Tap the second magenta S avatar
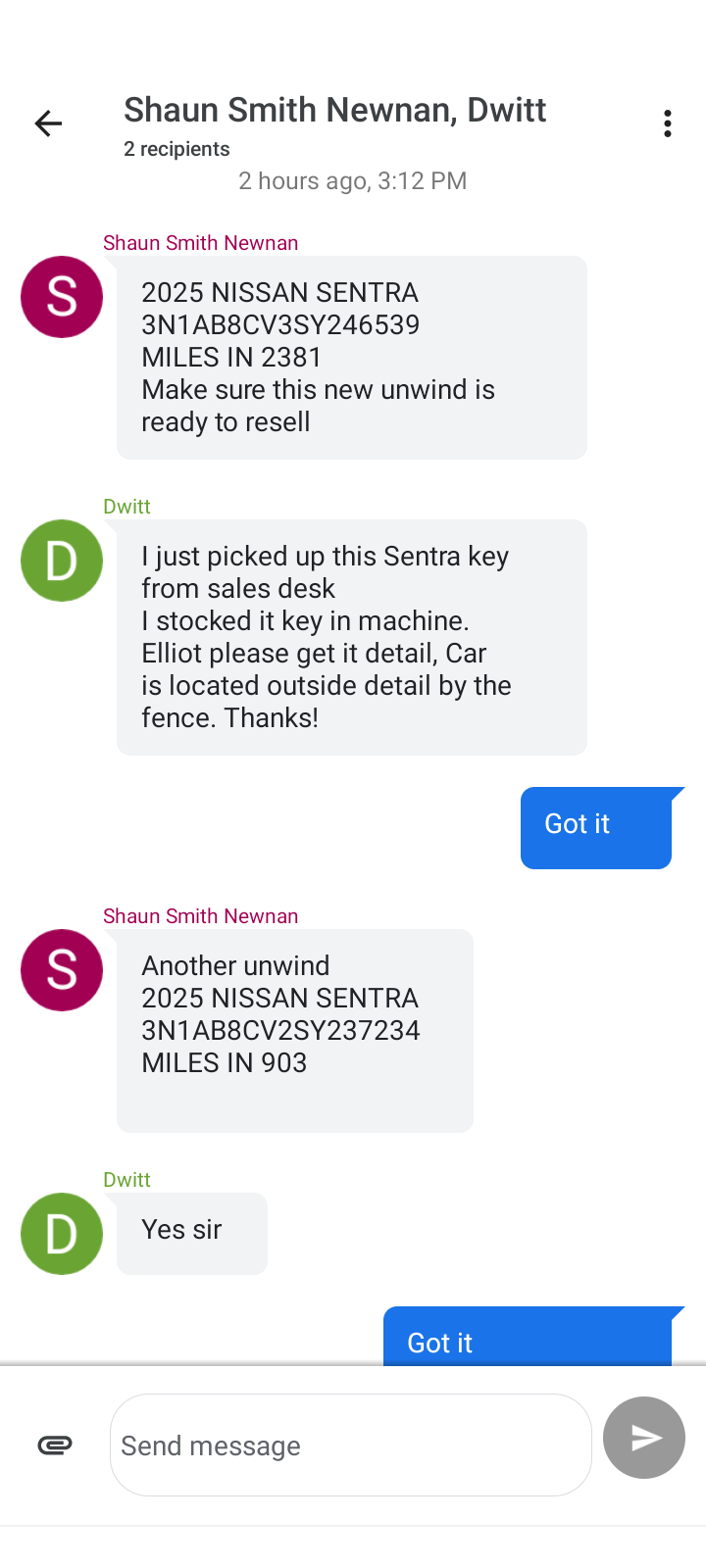Screen dimensions: 706x1568 (x=62, y=970)
